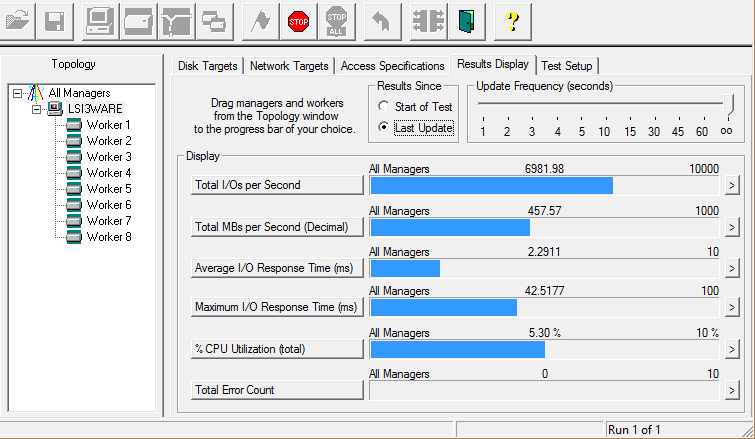Viewport: 755px width, 439px height.
Task: Switch to the Disk Targets tab
Action: [x=208, y=66]
